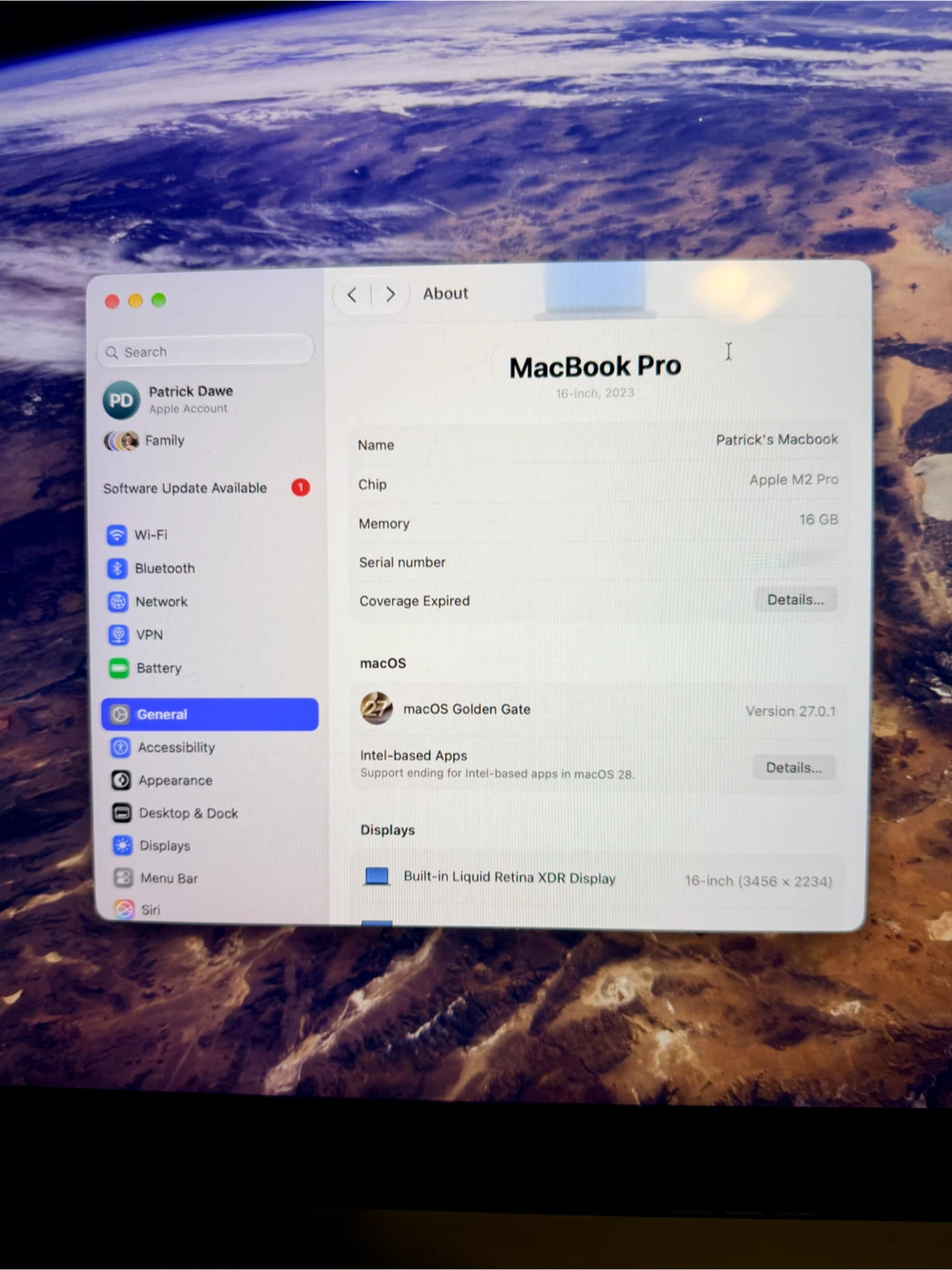Select the Desktop & Dock icon
952x1270 pixels.
122,813
